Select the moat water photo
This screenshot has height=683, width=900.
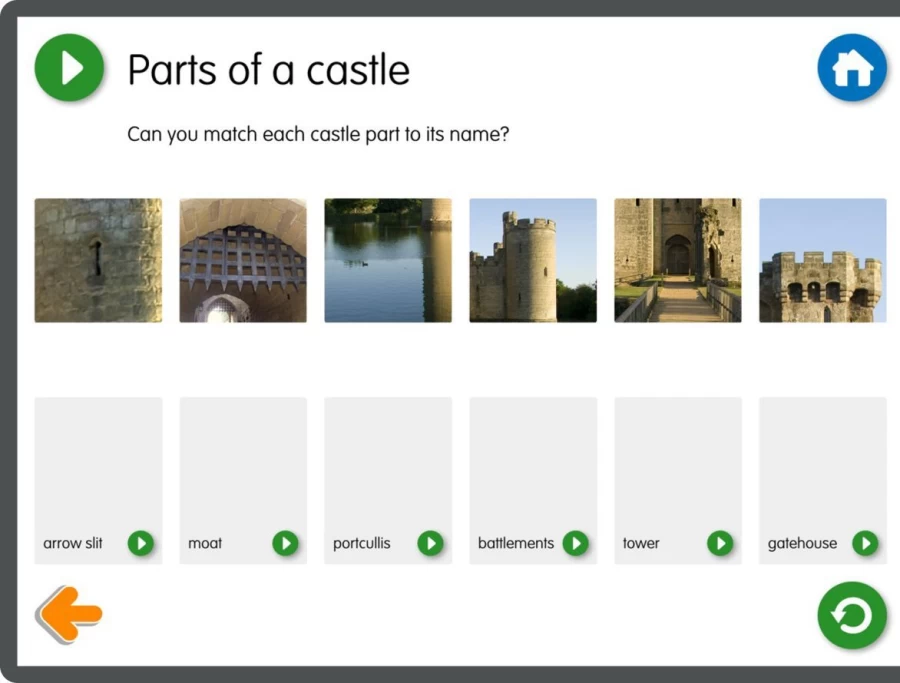click(388, 261)
